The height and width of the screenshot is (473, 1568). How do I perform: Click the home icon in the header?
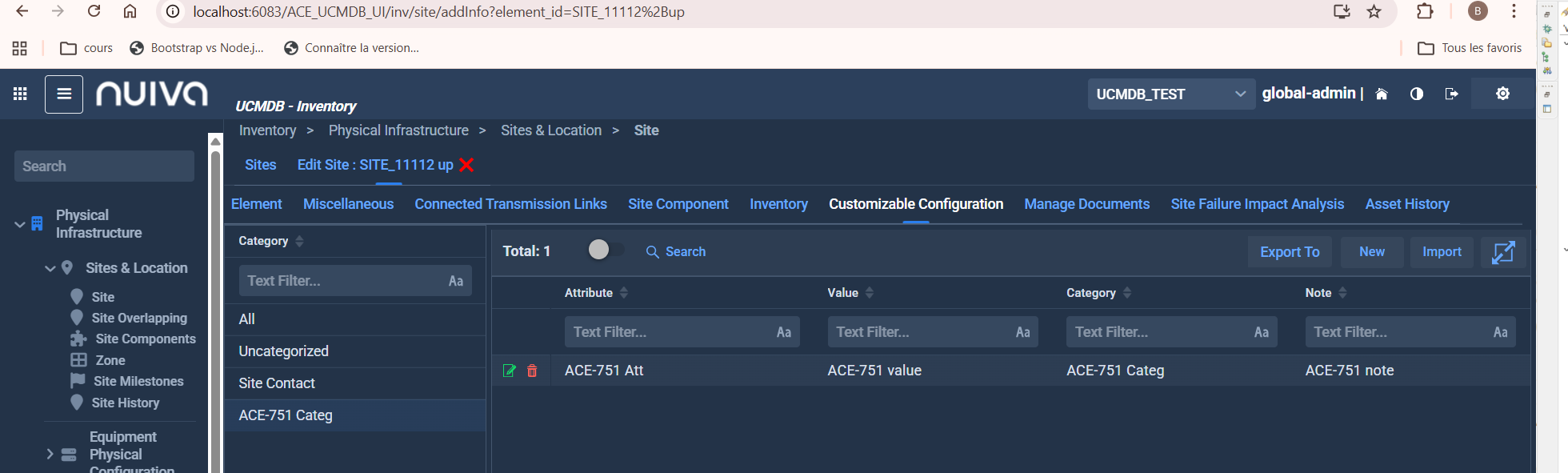(x=1382, y=94)
